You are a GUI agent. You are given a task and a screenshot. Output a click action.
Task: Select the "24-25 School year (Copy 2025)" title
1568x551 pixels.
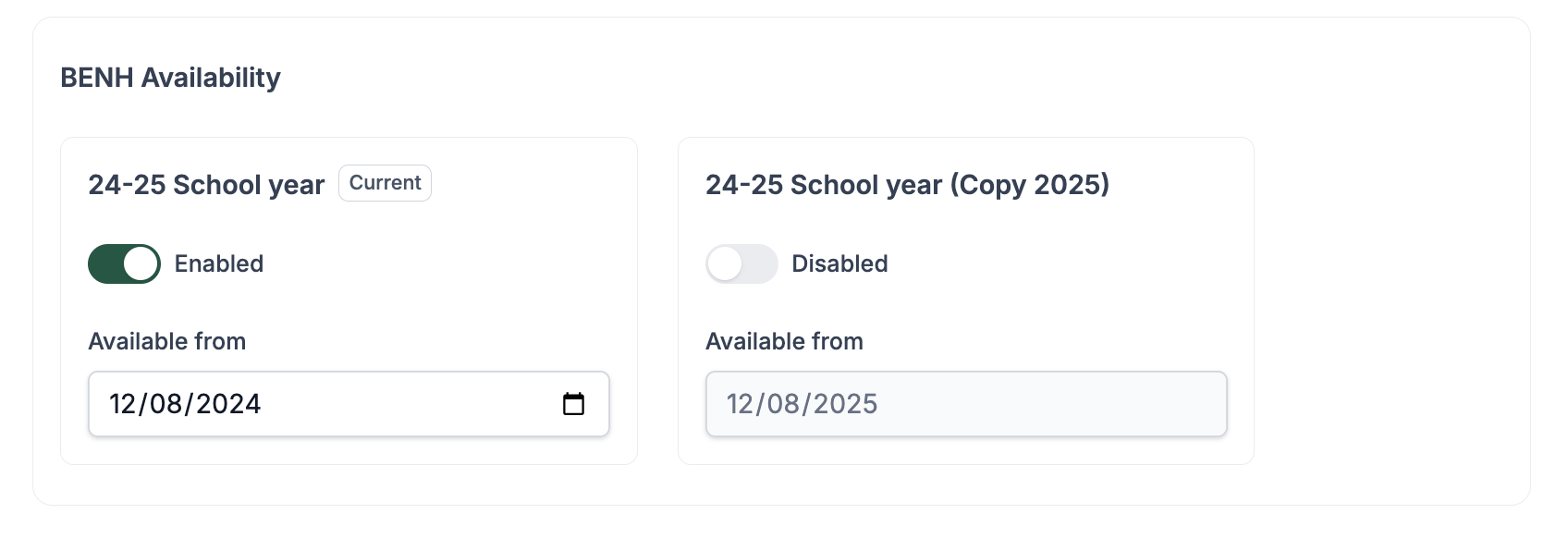pos(907,185)
